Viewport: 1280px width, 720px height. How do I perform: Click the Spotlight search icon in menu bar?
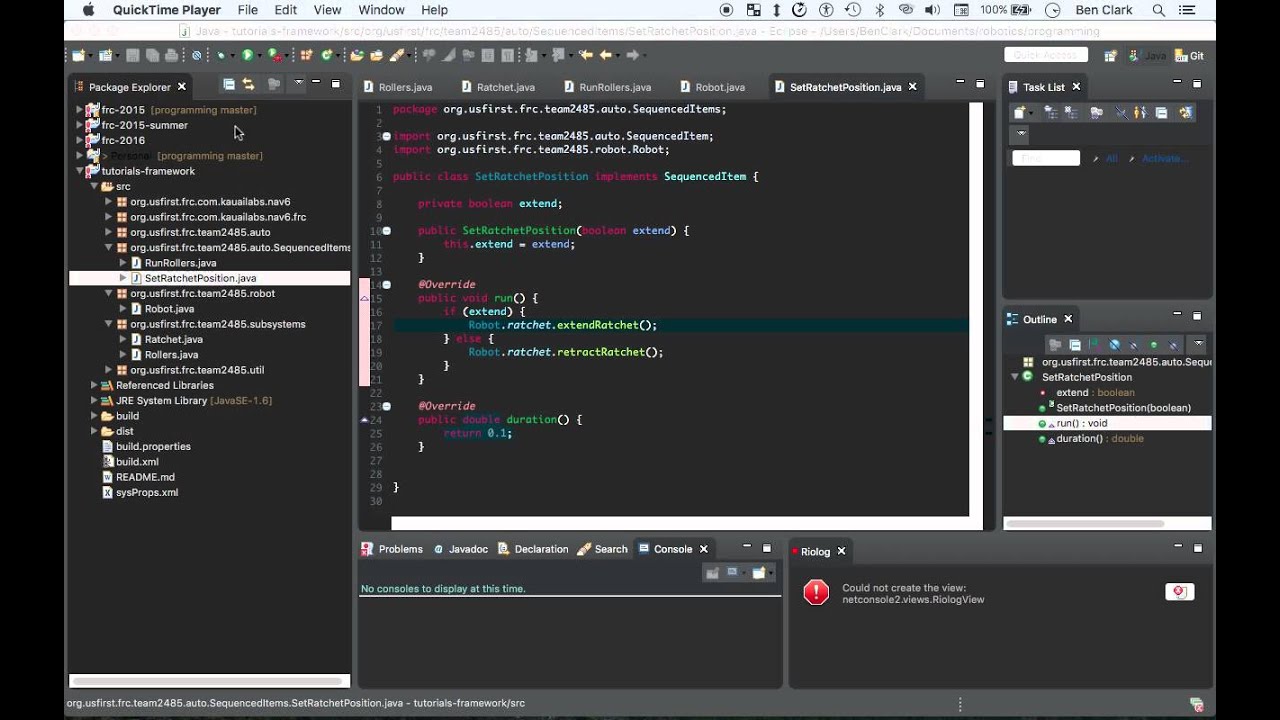(x=1159, y=10)
